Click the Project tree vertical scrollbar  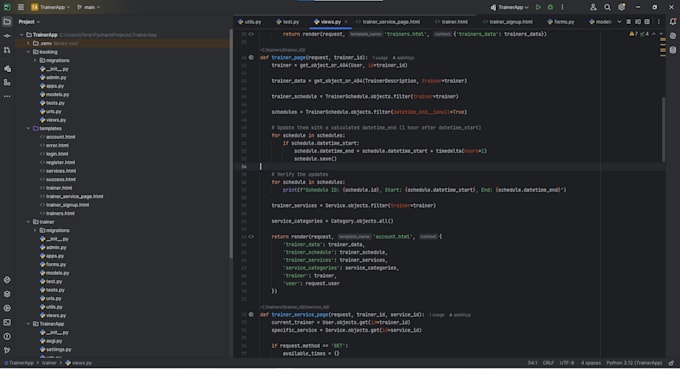231,145
